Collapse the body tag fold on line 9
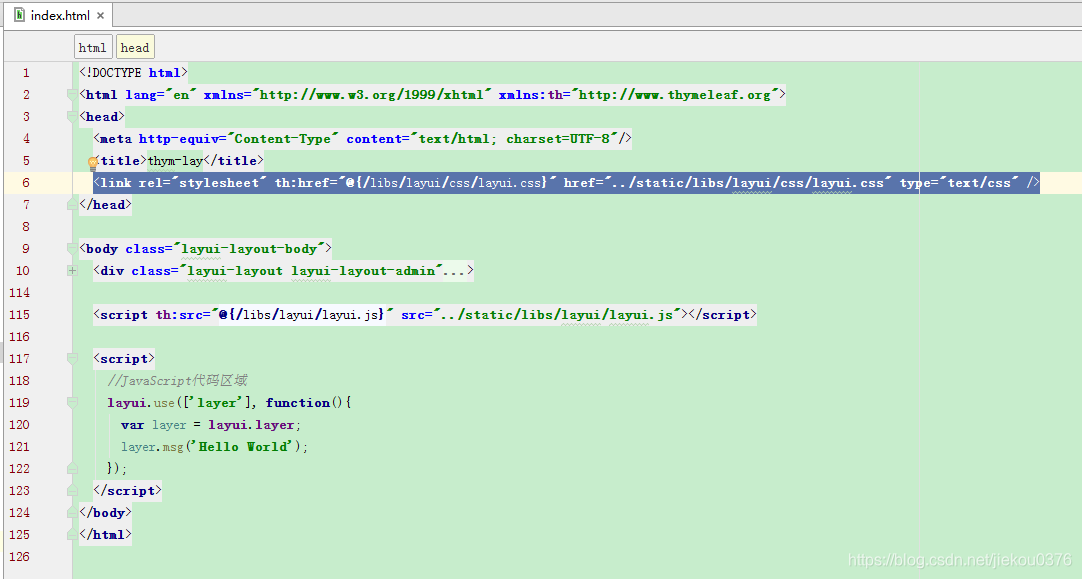 point(72,248)
